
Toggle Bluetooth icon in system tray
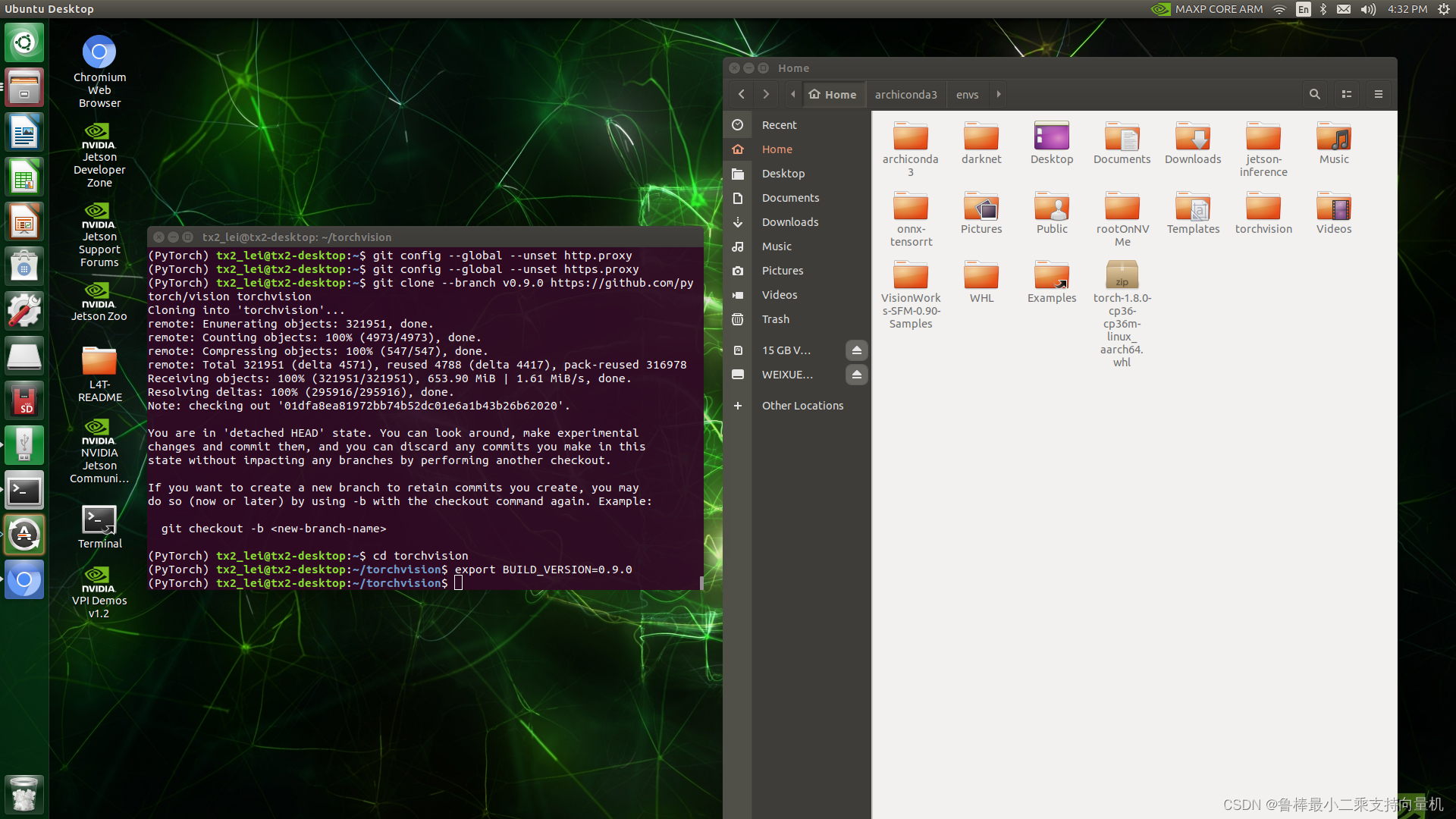1323,9
